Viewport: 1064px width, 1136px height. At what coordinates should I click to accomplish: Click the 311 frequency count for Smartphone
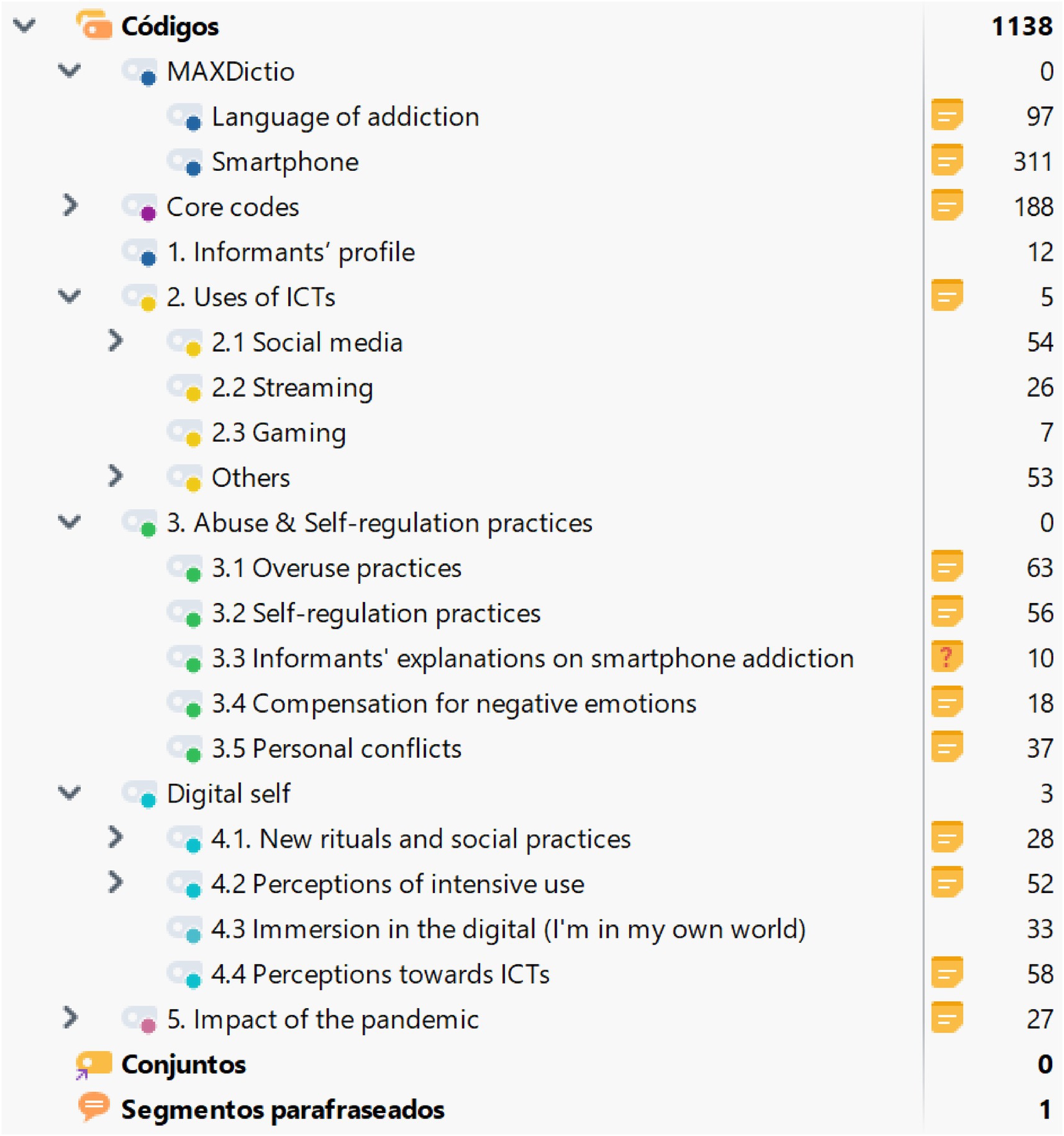click(1032, 162)
